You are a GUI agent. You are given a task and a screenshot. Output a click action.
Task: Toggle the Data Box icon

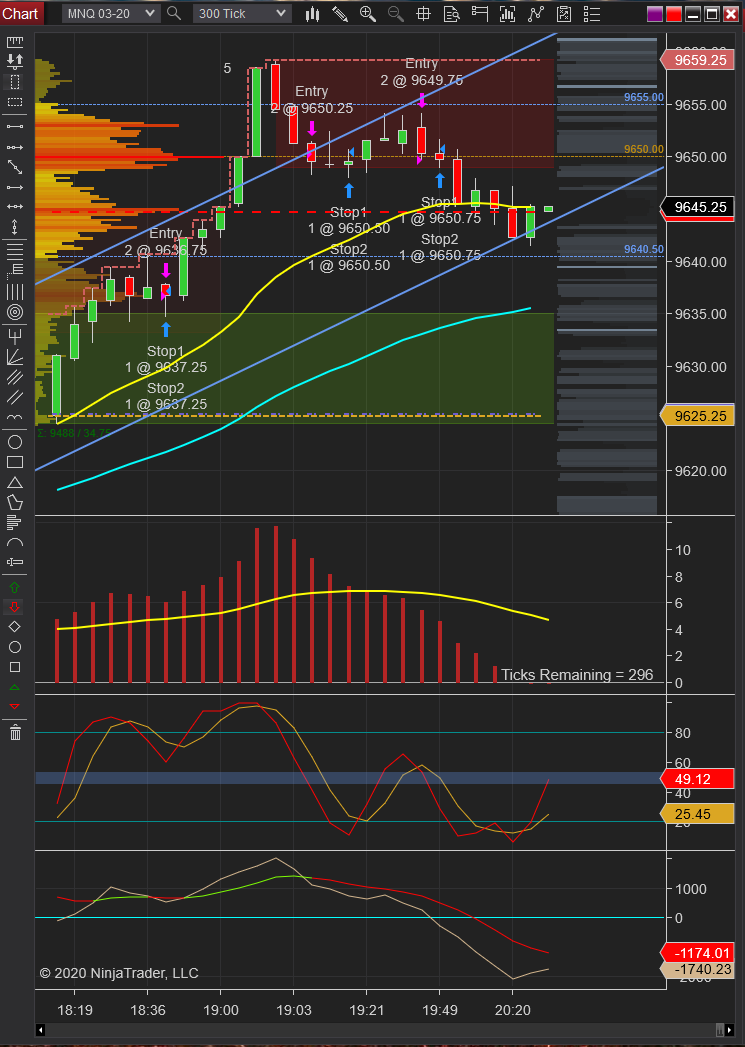click(x=451, y=13)
